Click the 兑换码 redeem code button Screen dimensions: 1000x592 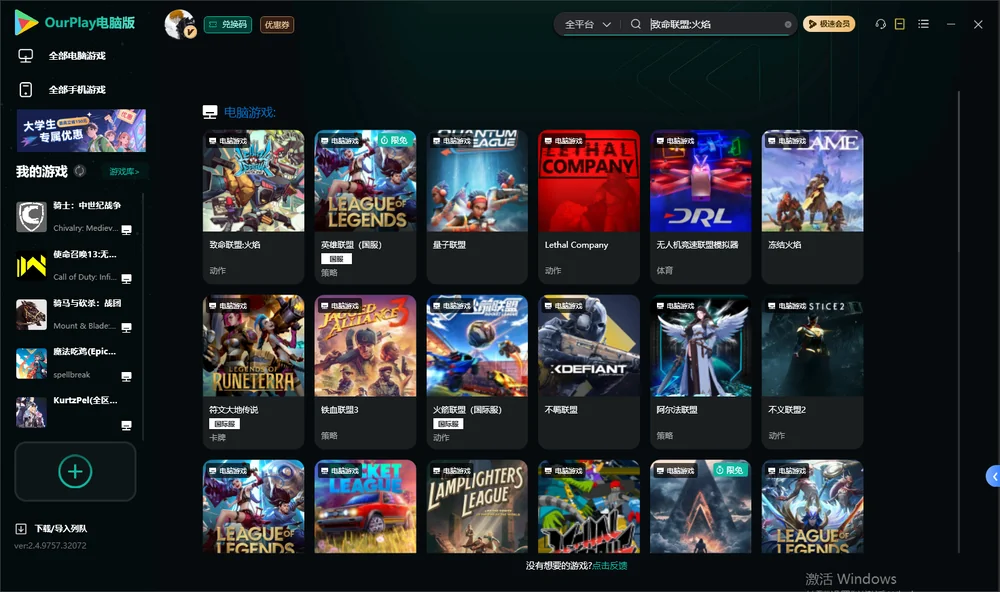pyautogui.click(x=228, y=25)
